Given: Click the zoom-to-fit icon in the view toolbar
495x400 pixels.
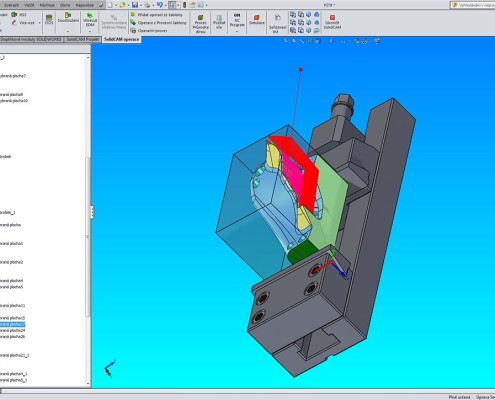Looking at the screenshot, I should pos(286,41).
